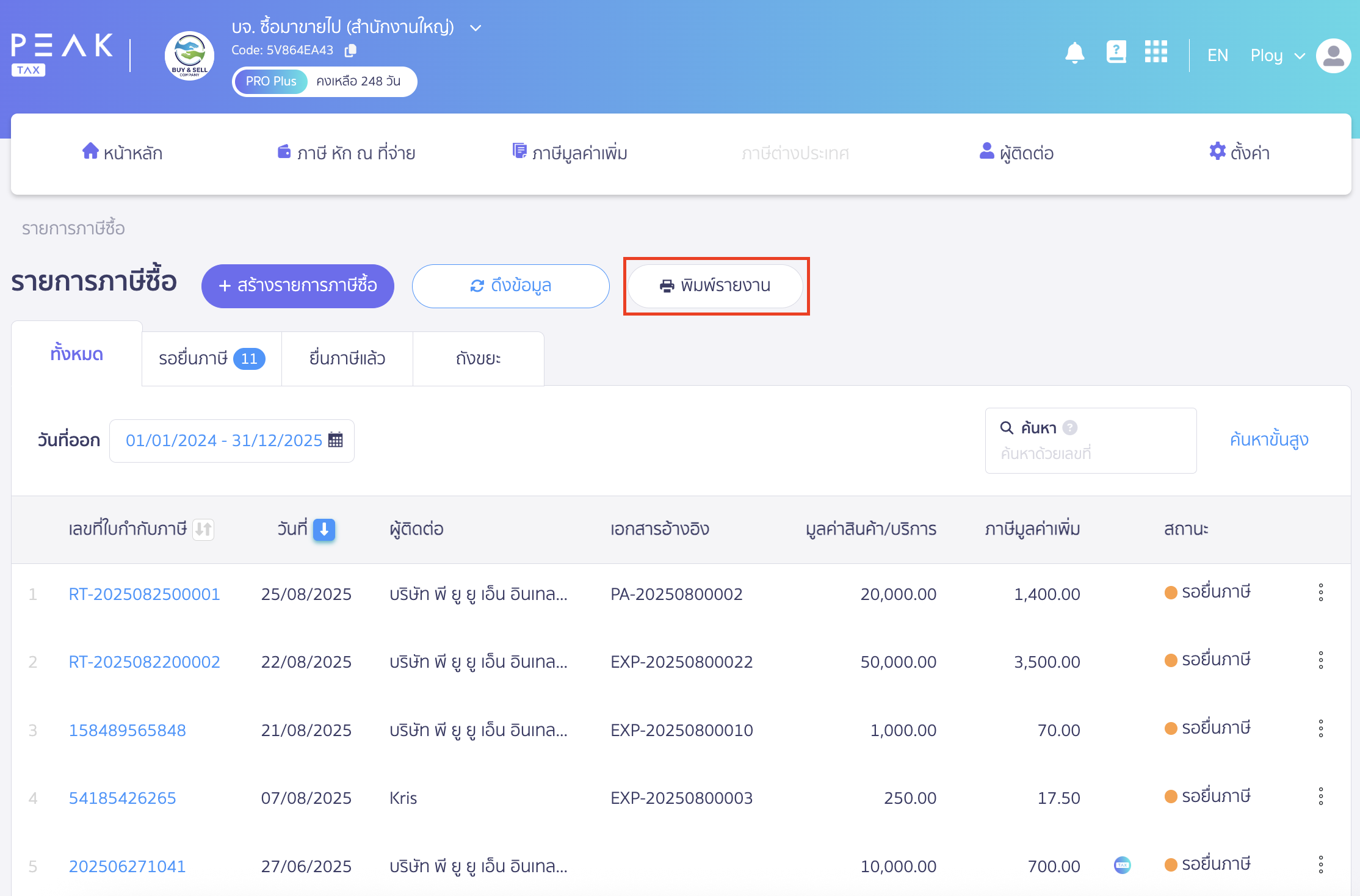The height and width of the screenshot is (896, 1360).
Task: Click the small tax badge icon in row 5
Action: [x=1122, y=865]
